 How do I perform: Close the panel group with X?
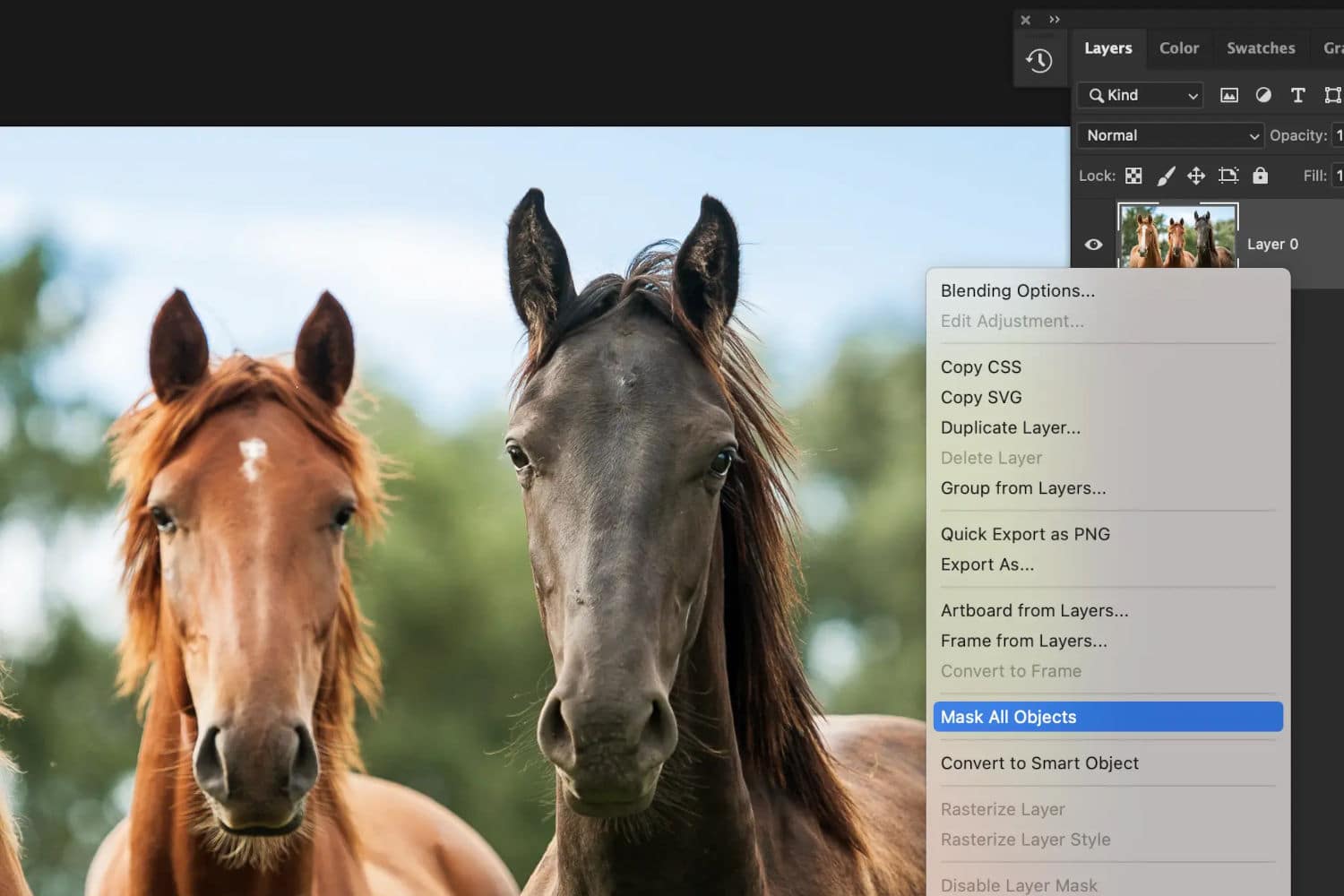[x=1026, y=20]
